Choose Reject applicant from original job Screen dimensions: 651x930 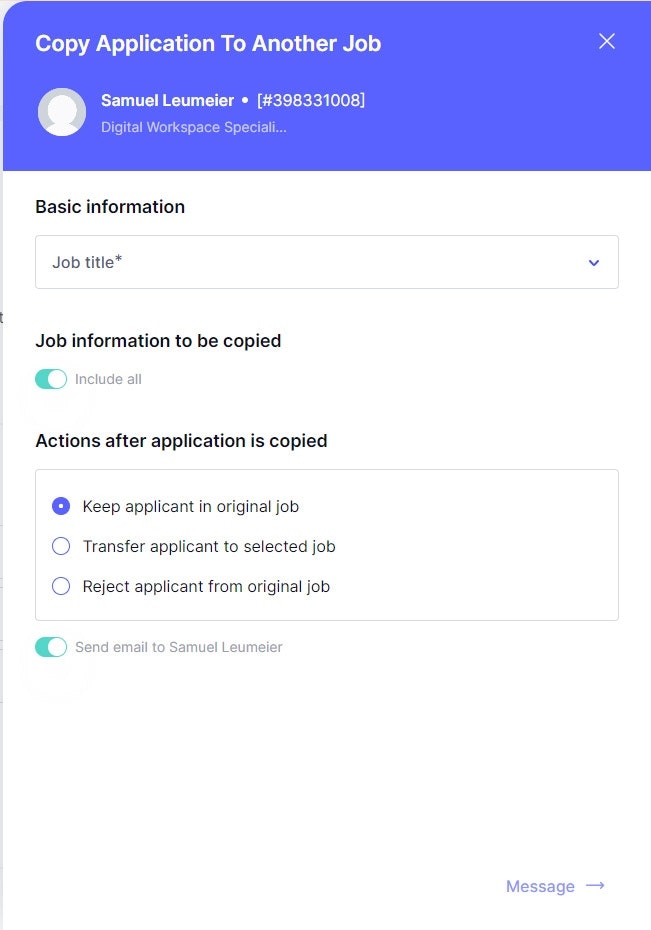(61, 586)
